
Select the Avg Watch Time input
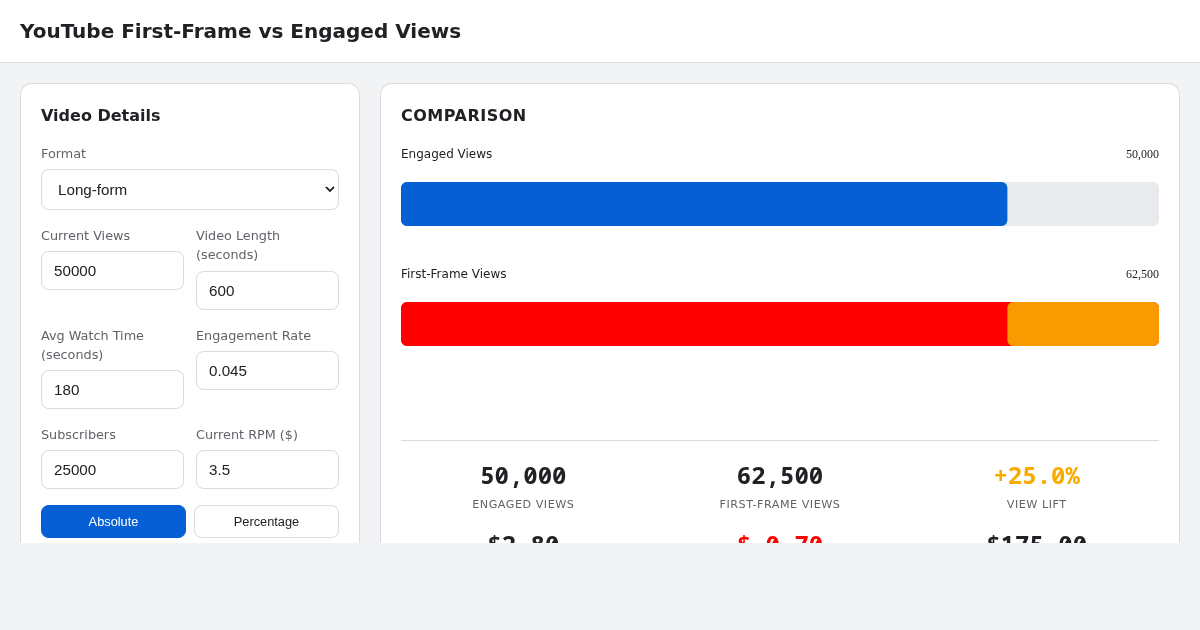click(x=112, y=389)
